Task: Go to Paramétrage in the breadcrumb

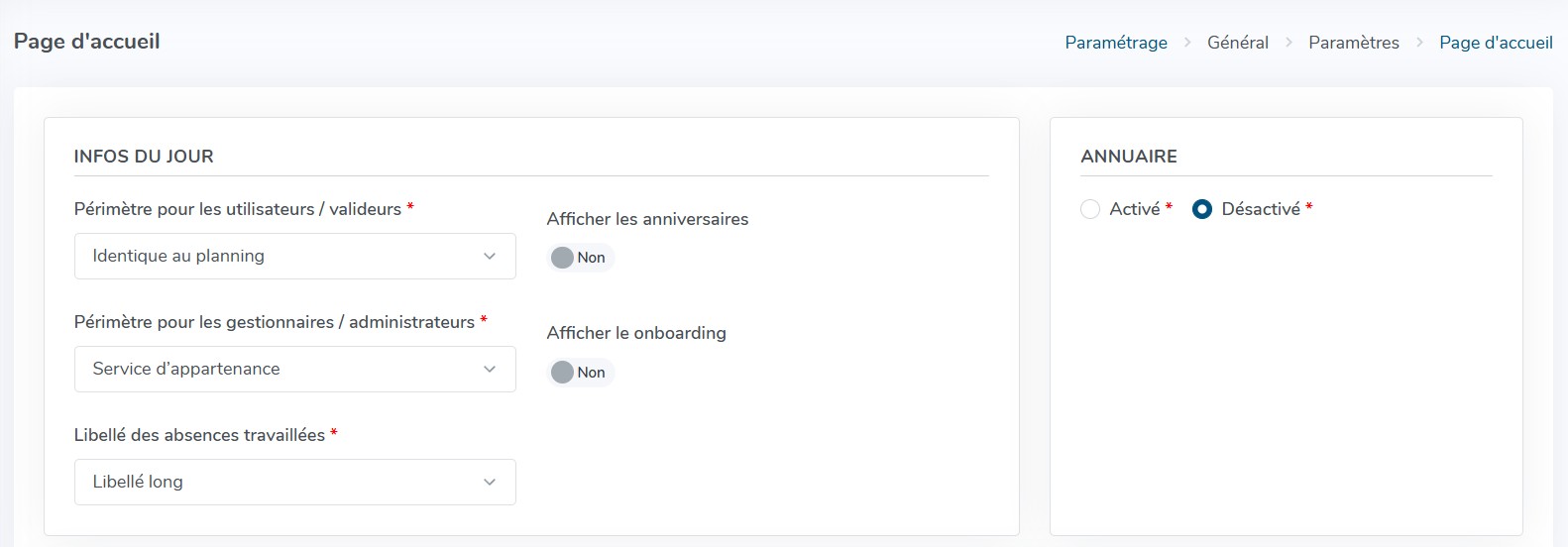Action: pyautogui.click(x=1116, y=43)
